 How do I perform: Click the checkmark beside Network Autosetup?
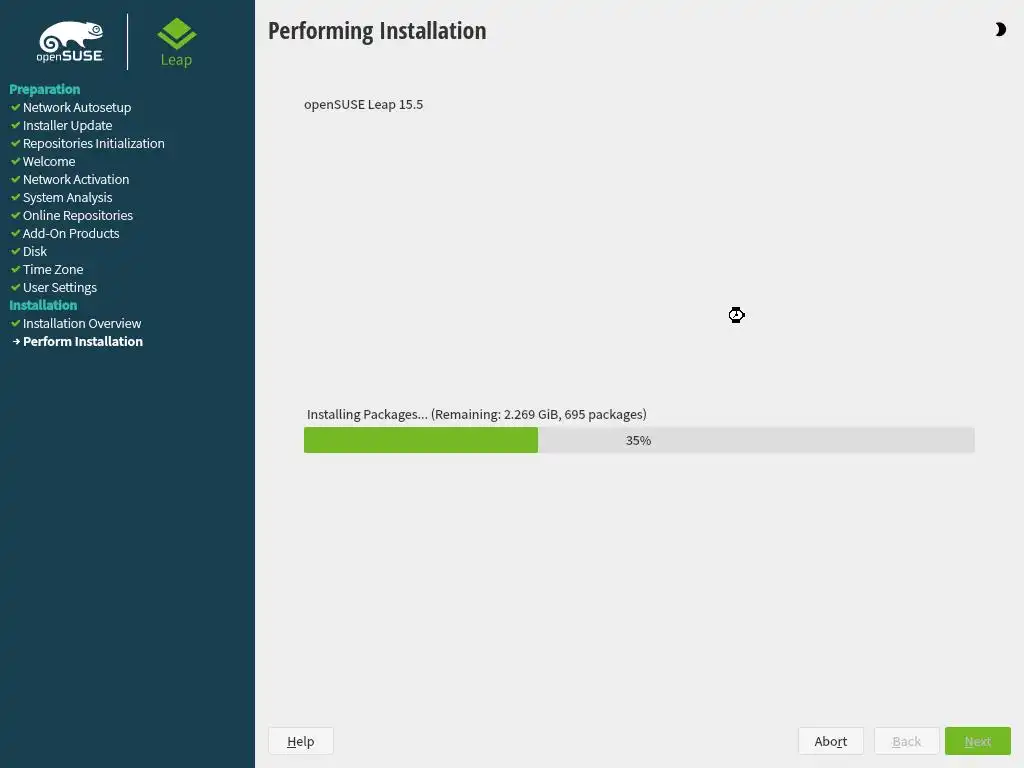(15, 107)
